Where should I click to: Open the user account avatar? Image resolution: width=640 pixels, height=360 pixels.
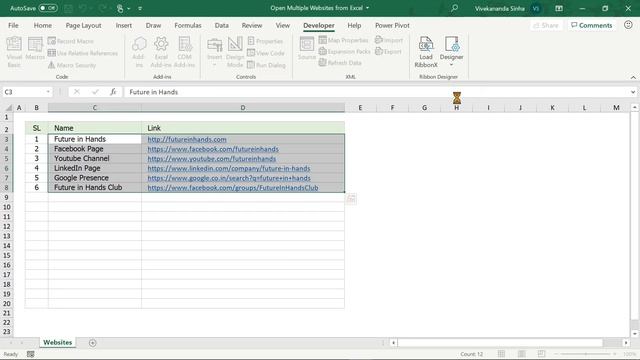point(536,8)
